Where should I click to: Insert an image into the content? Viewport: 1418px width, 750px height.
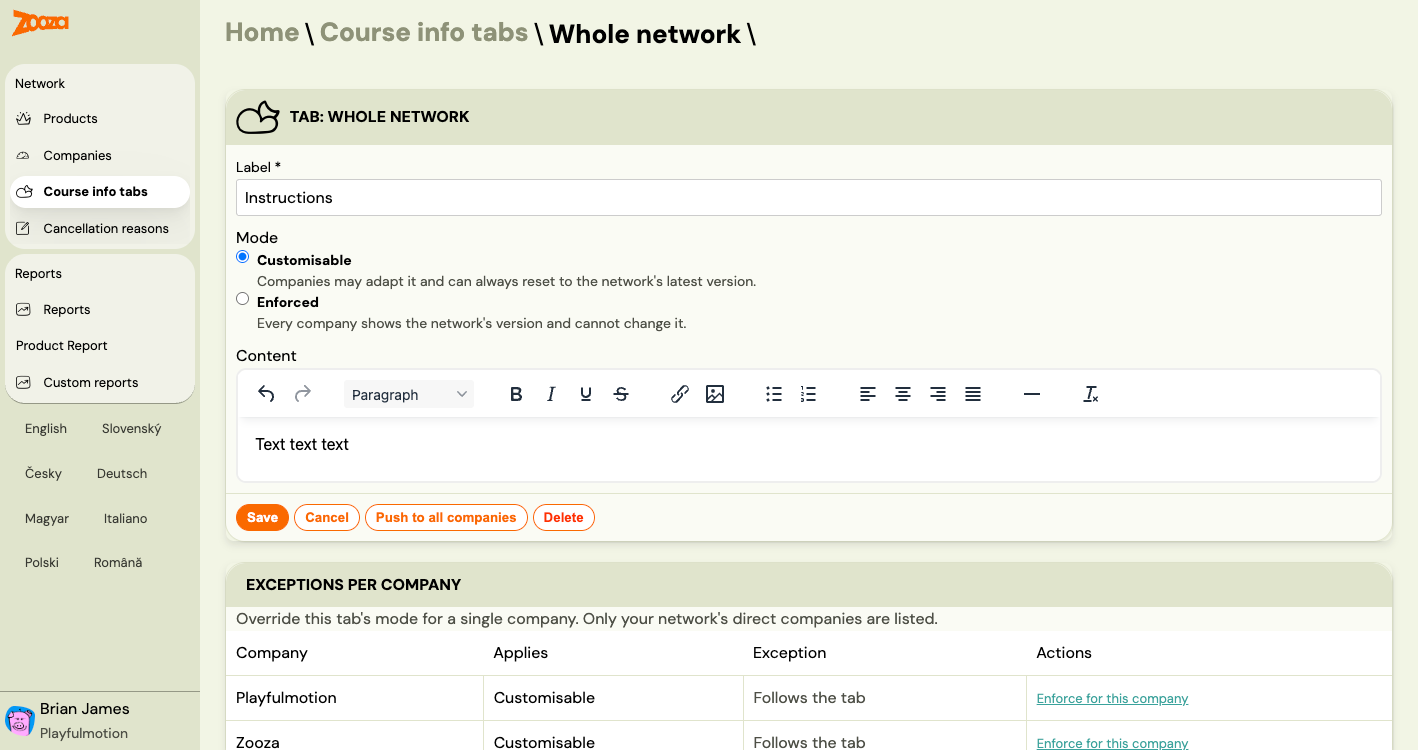(715, 394)
